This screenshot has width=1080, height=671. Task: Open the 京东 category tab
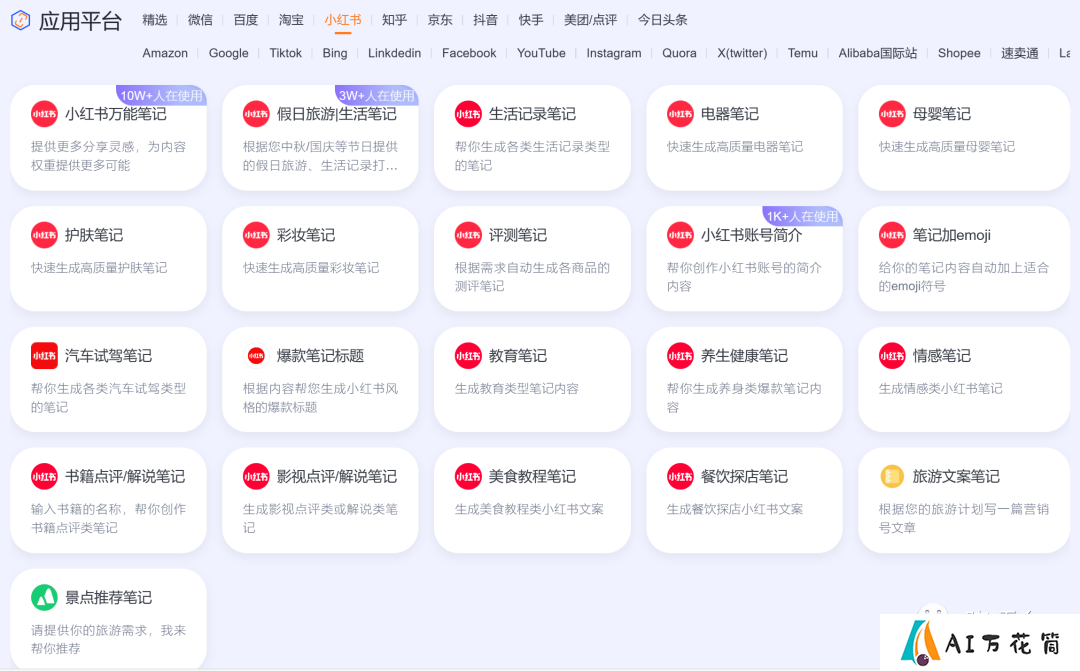click(440, 20)
